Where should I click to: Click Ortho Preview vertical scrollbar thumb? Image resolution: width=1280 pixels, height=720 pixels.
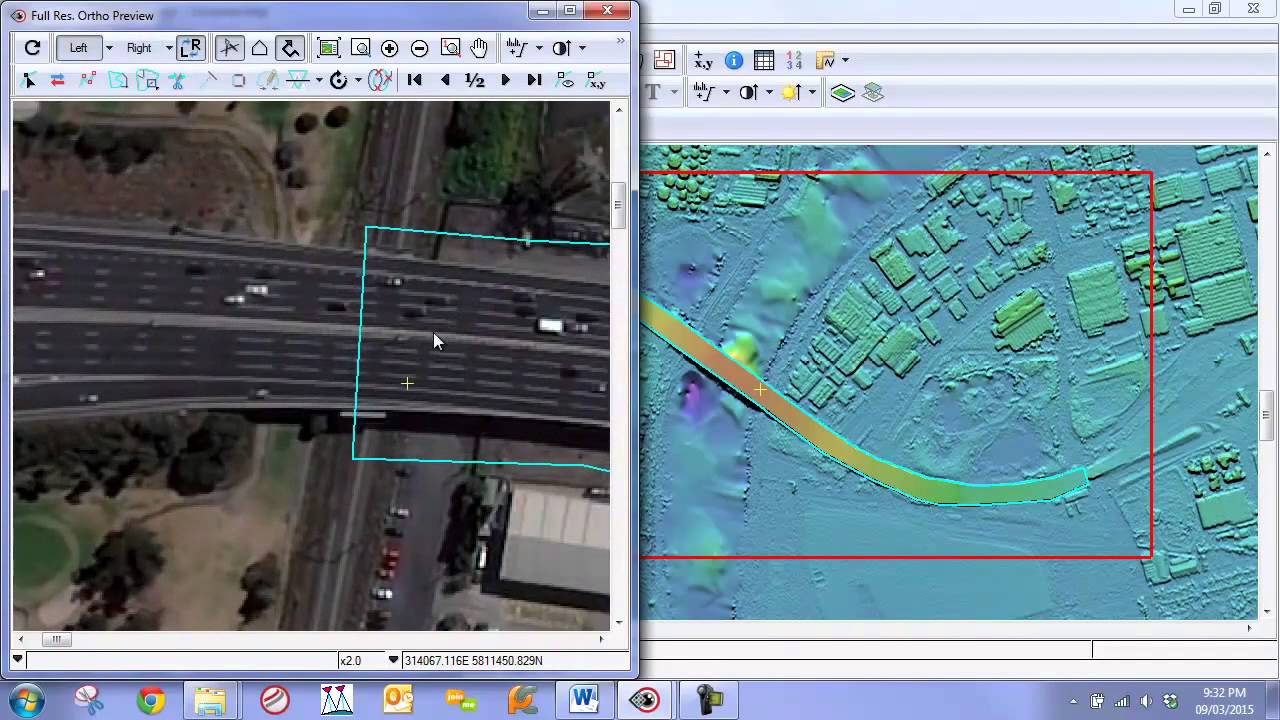tap(619, 206)
